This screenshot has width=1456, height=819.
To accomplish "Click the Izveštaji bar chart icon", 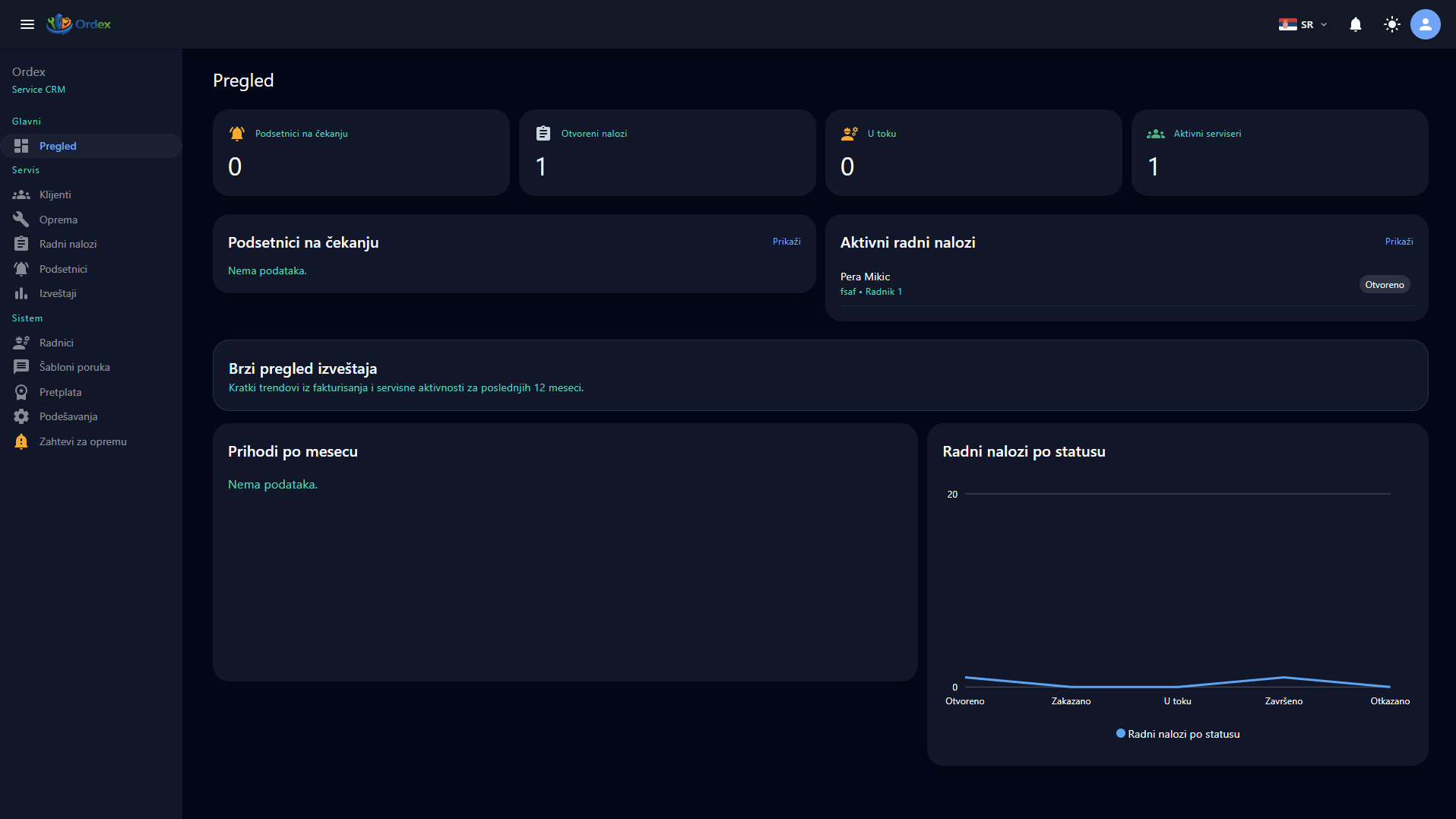I will (x=21, y=293).
